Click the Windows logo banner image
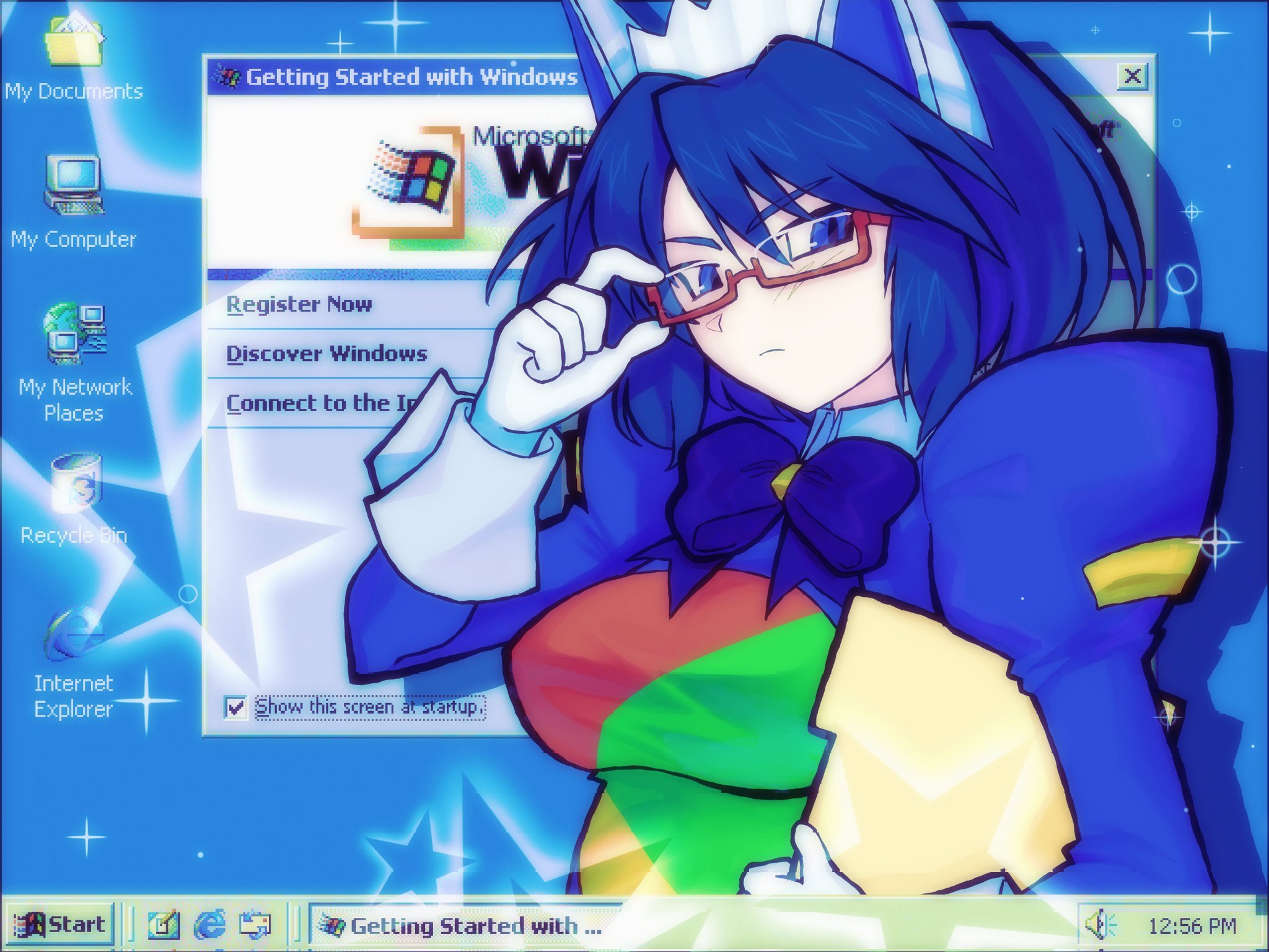 (x=409, y=181)
